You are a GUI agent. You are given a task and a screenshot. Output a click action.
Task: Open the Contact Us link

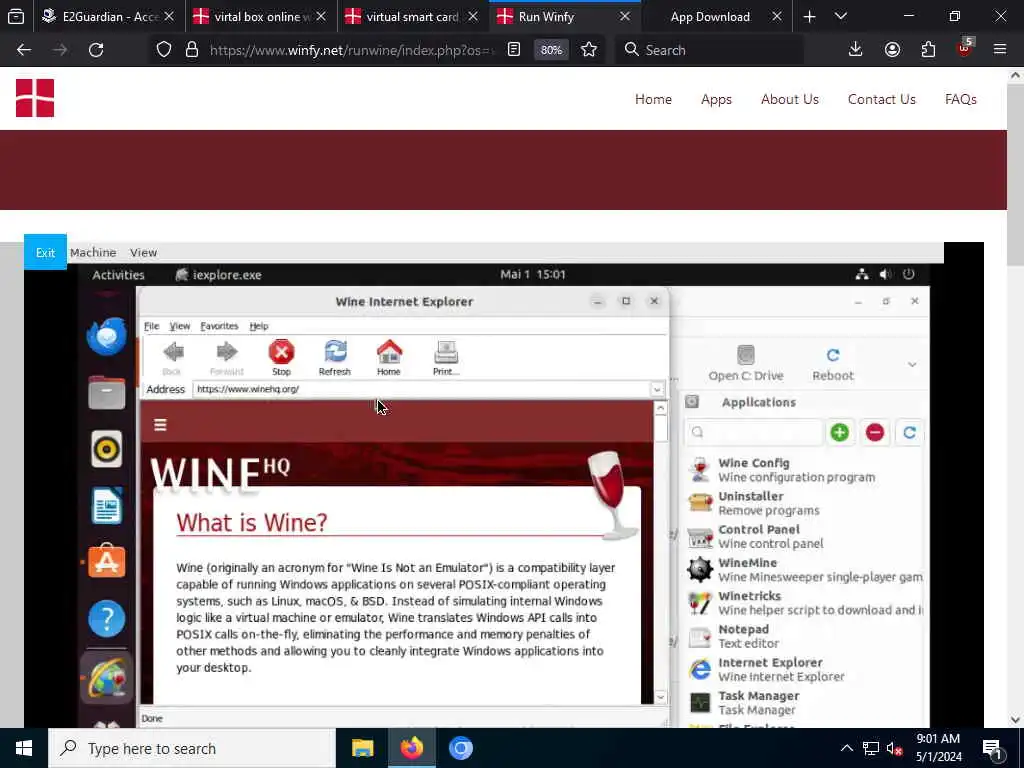pyautogui.click(x=882, y=99)
